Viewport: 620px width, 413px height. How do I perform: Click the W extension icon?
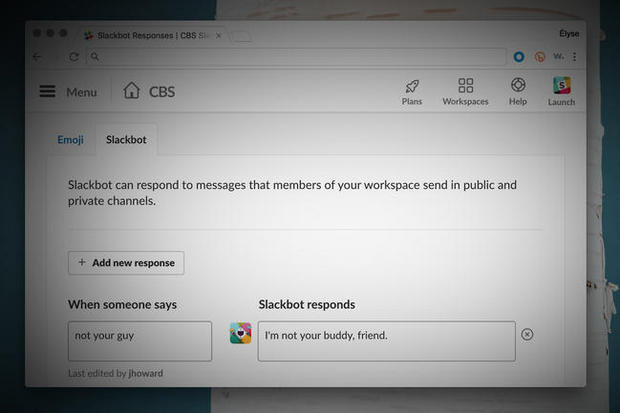558,57
